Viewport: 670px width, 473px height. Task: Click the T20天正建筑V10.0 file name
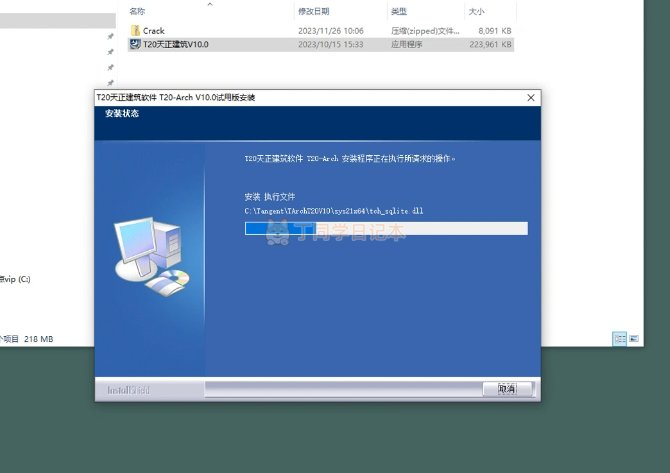[176, 44]
